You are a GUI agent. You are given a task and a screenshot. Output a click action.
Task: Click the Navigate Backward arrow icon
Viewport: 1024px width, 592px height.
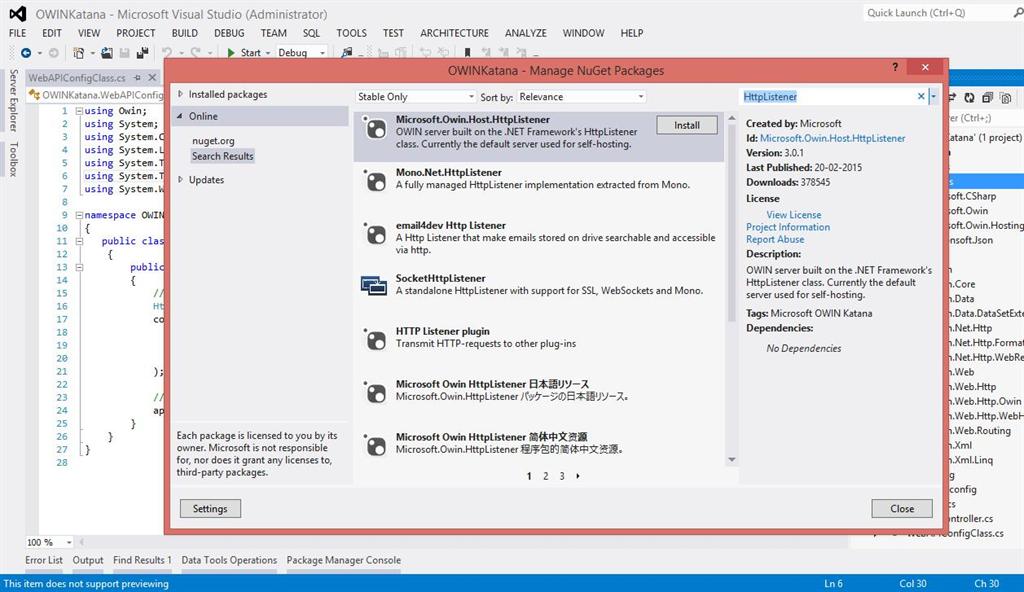[25, 53]
